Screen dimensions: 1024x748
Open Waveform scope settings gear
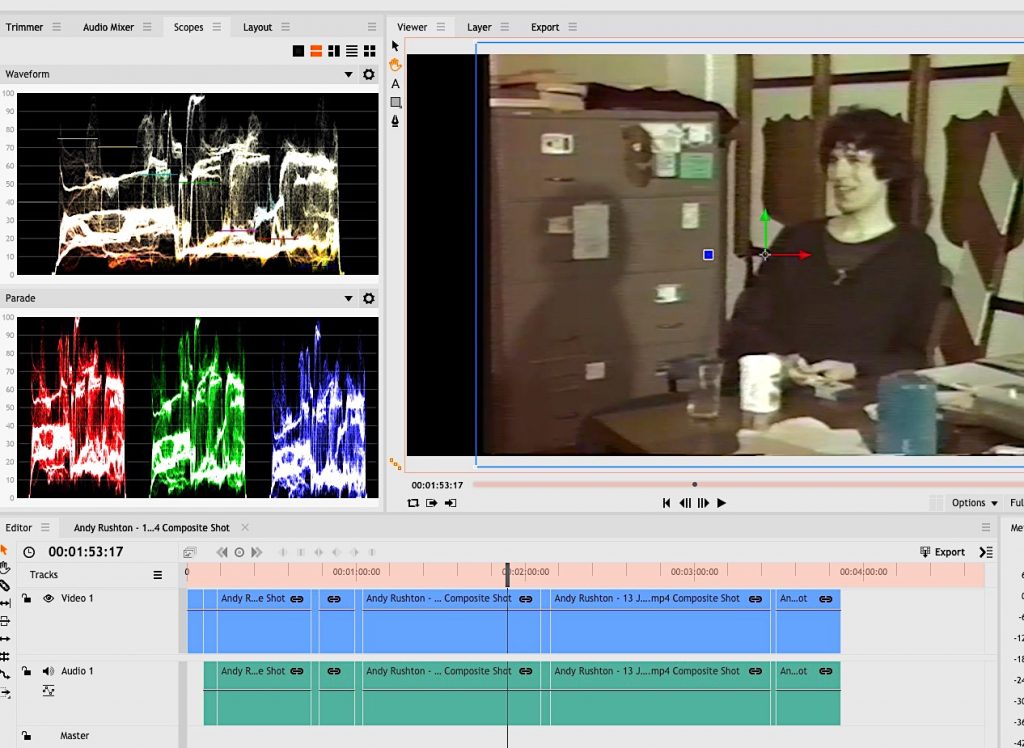368,75
